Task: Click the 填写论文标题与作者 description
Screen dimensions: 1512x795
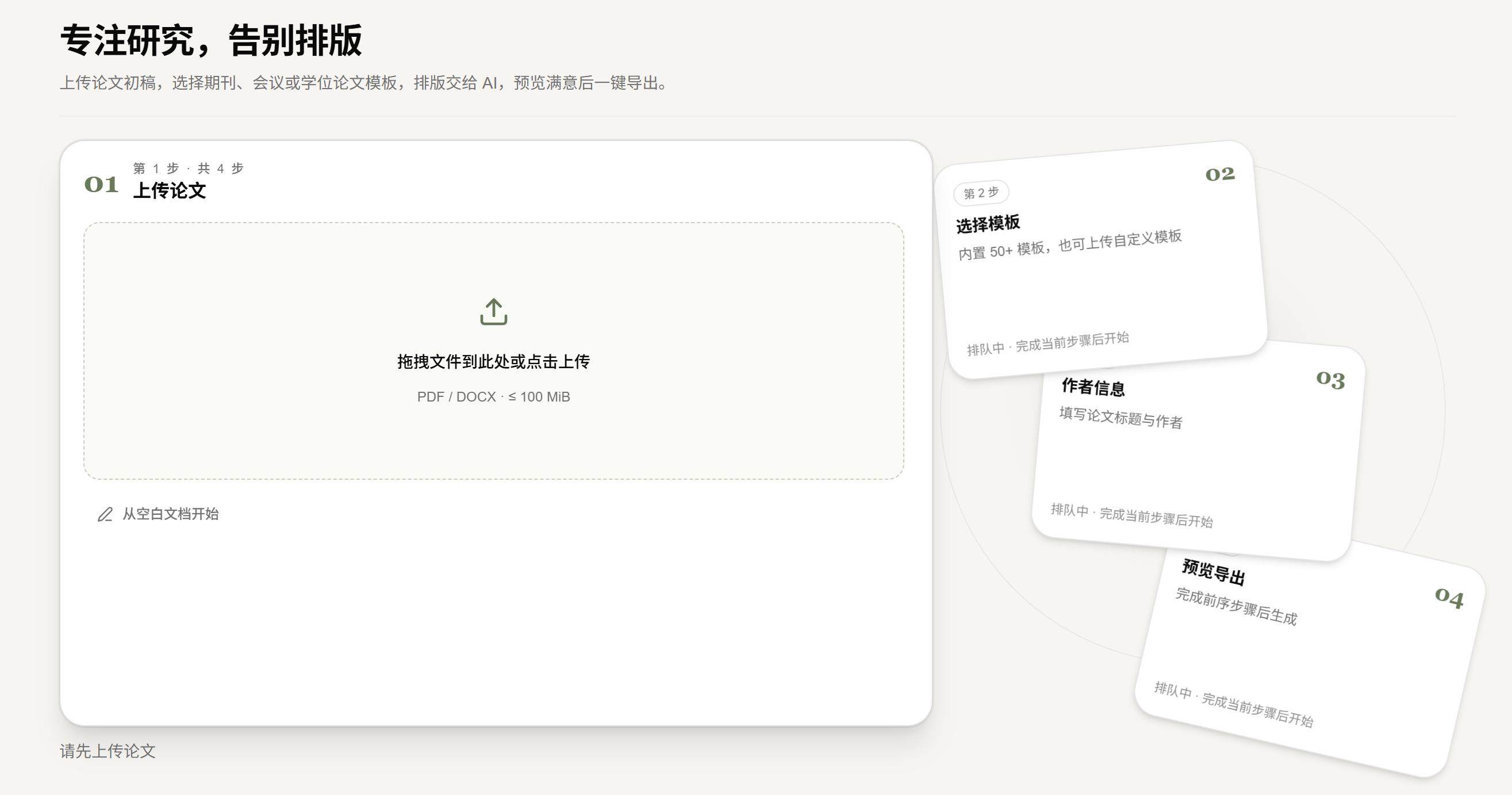Action: tap(1120, 418)
